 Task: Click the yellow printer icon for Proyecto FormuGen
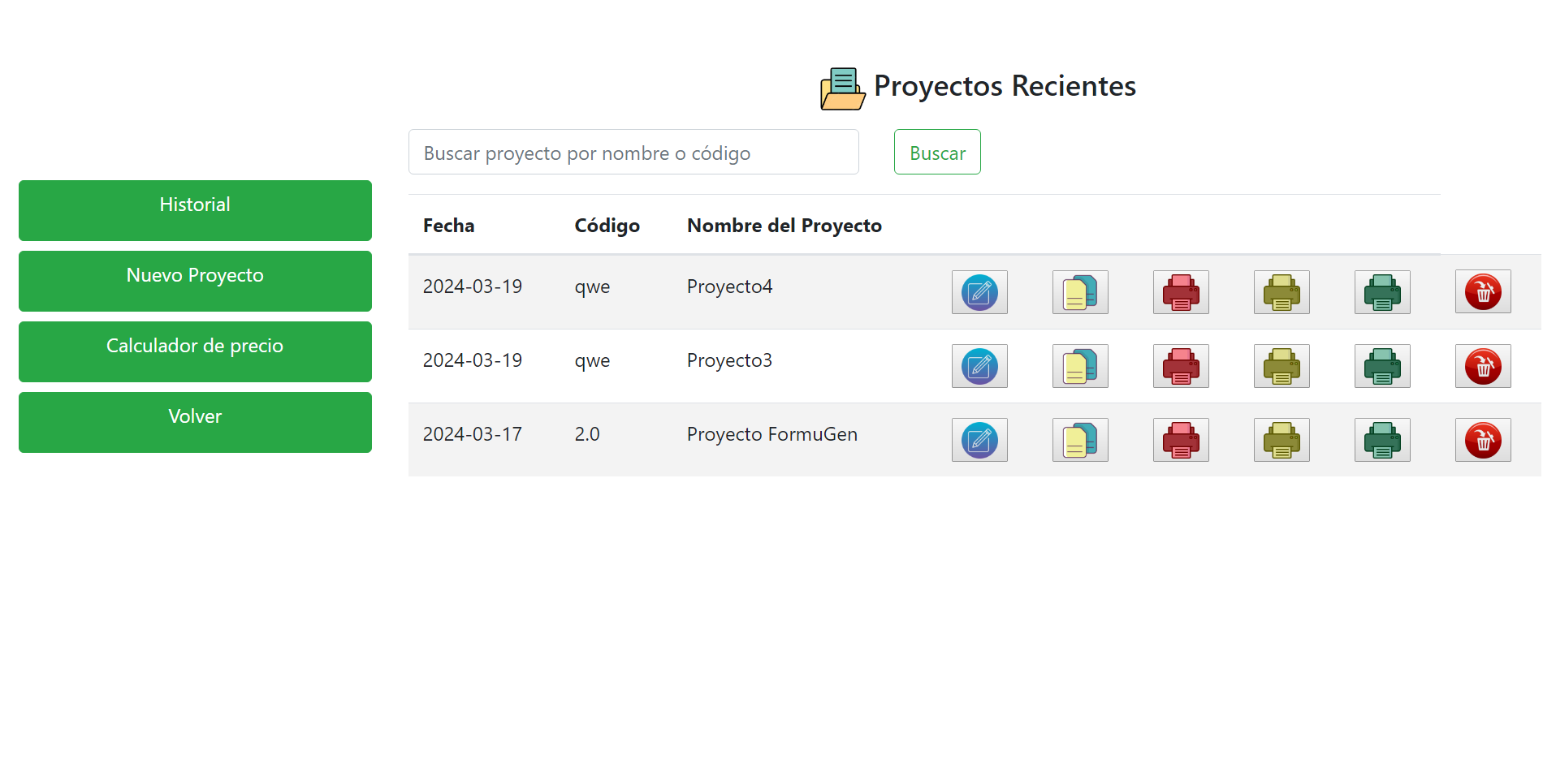click(1282, 440)
